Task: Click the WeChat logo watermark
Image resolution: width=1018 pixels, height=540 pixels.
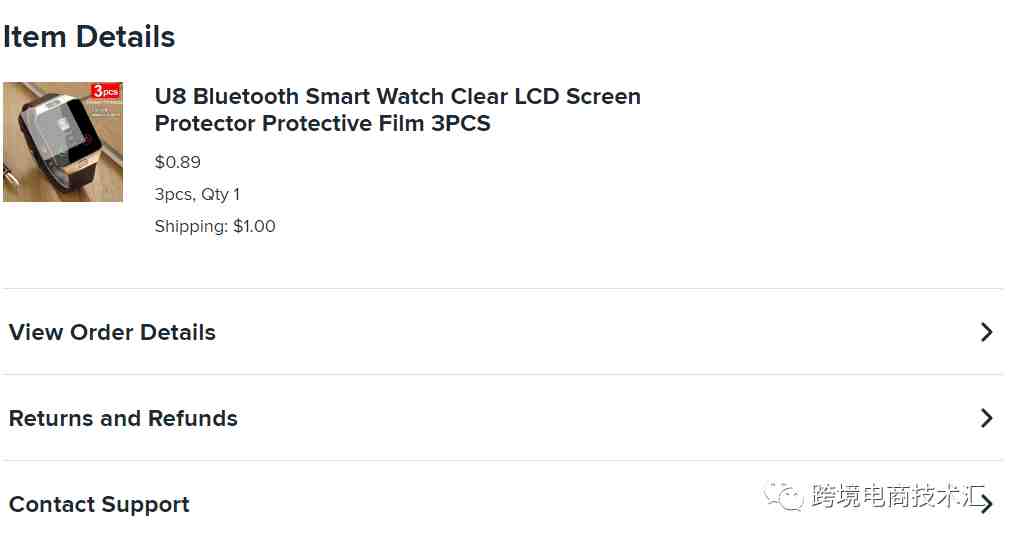Action: coord(784,497)
